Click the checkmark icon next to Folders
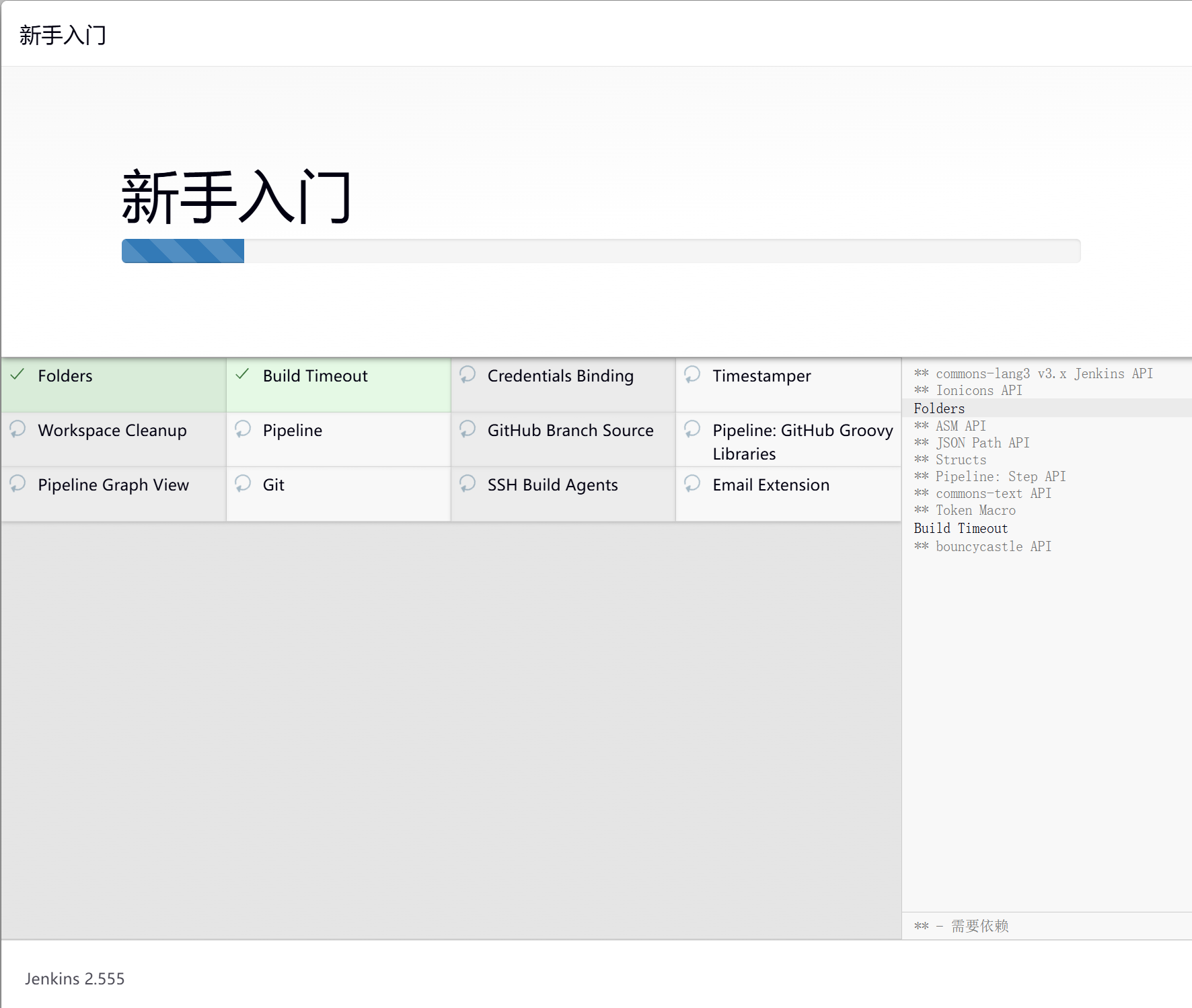 (18, 374)
